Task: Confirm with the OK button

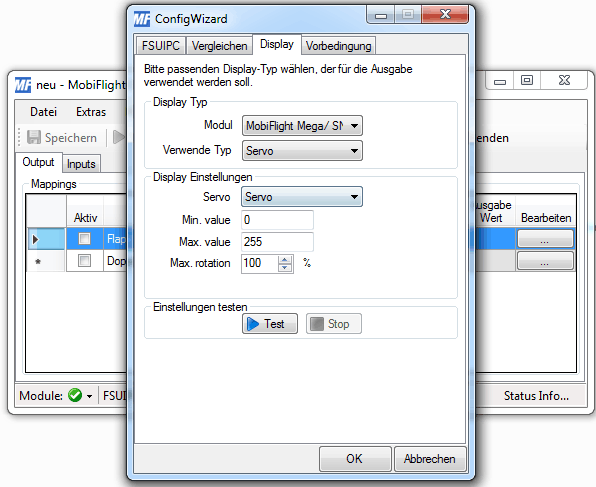Action: point(355,459)
